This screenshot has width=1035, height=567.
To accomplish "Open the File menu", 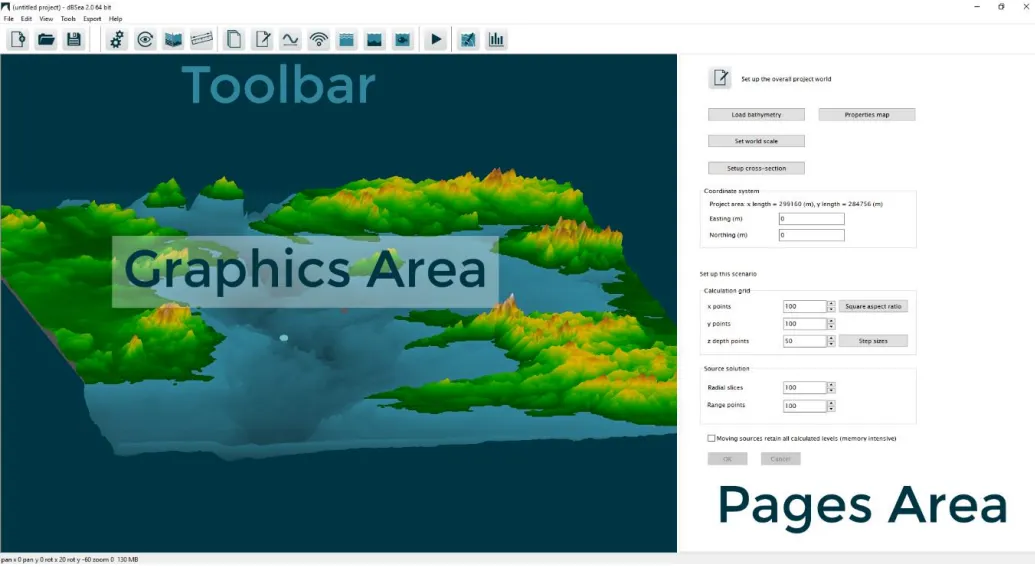I will [x=9, y=18].
